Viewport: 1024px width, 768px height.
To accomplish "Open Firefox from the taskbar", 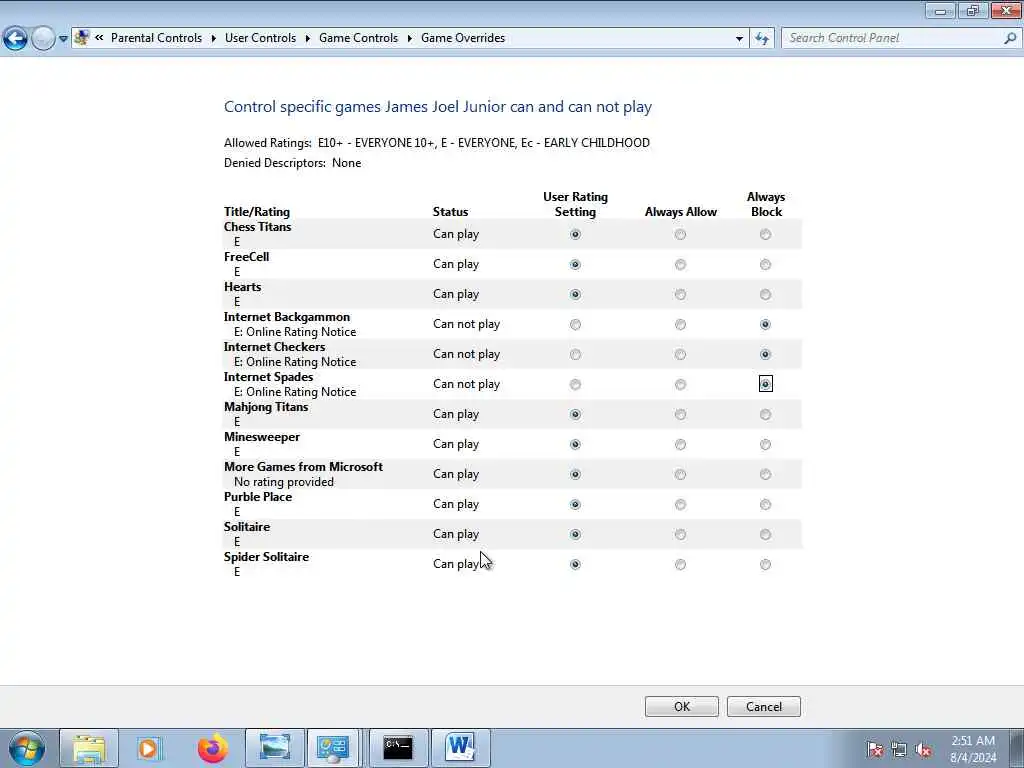I will point(213,748).
